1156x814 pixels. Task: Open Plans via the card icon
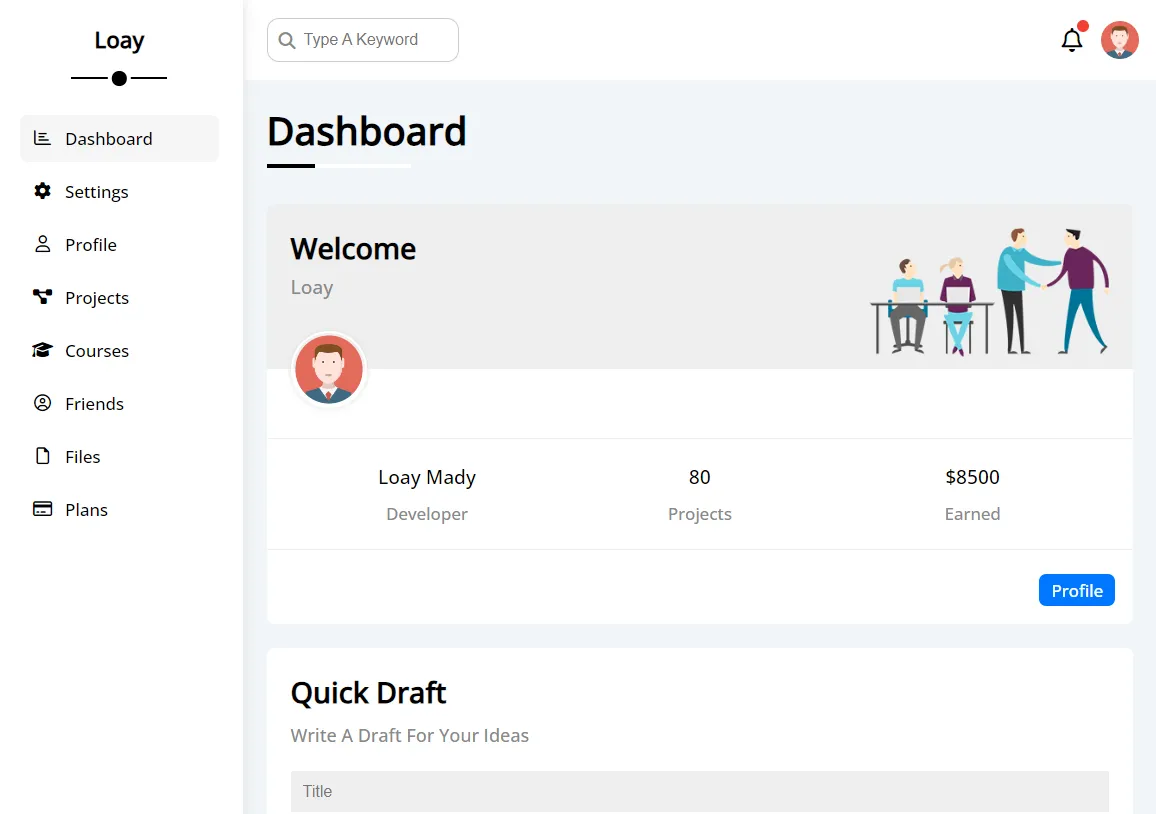coord(42,509)
